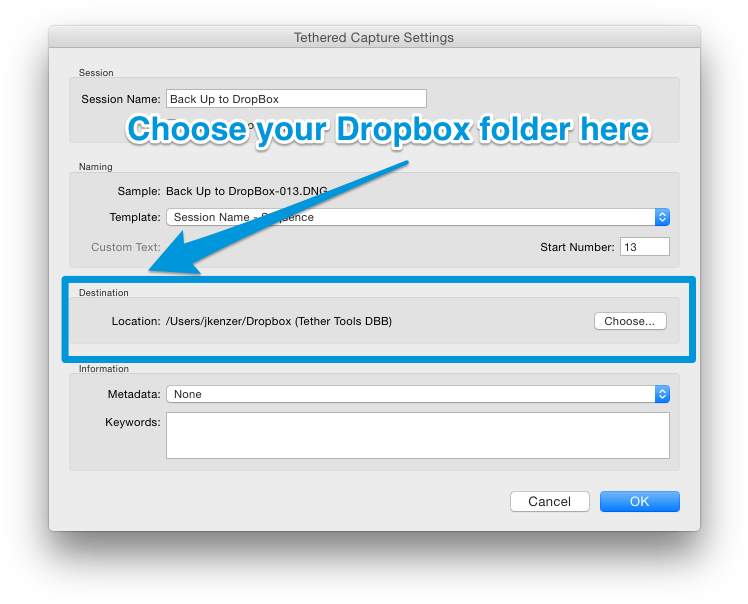Click the 'Template:' label
Viewport: 748px width, 604px height.
pos(134,217)
